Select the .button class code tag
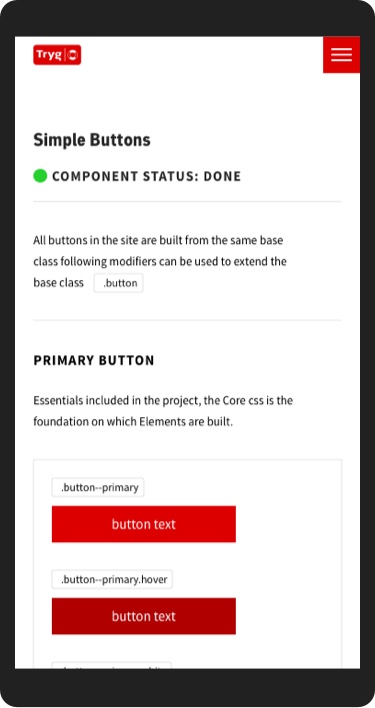 click(x=119, y=283)
